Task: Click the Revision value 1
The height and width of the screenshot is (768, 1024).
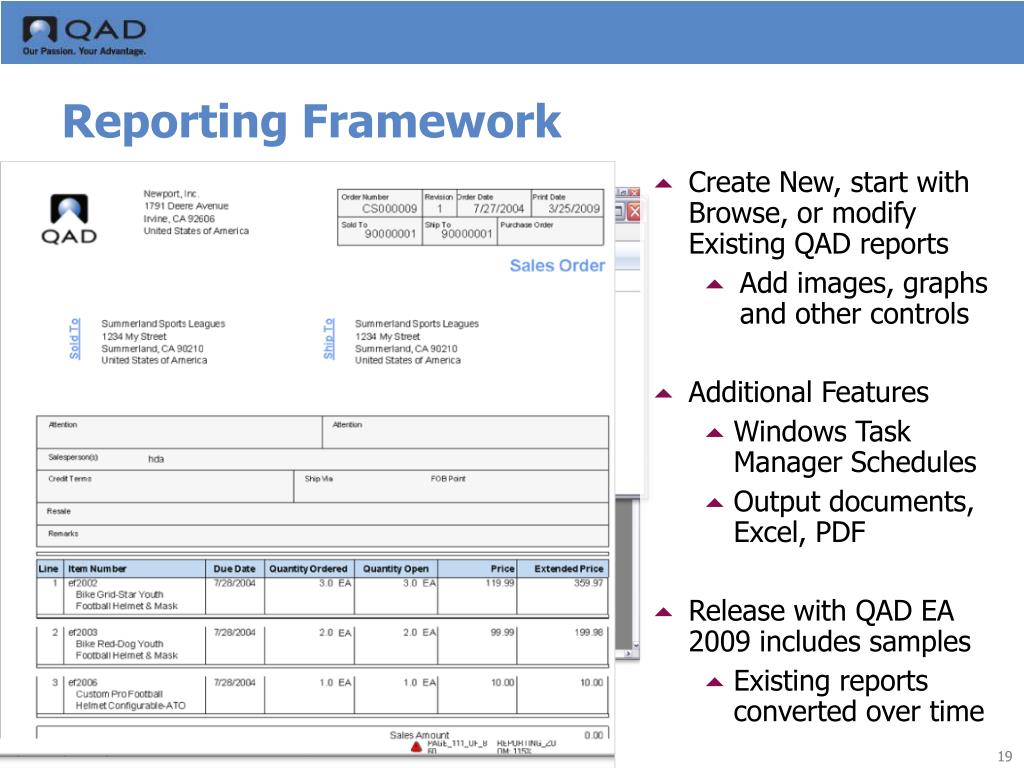Action: (440, 208)
